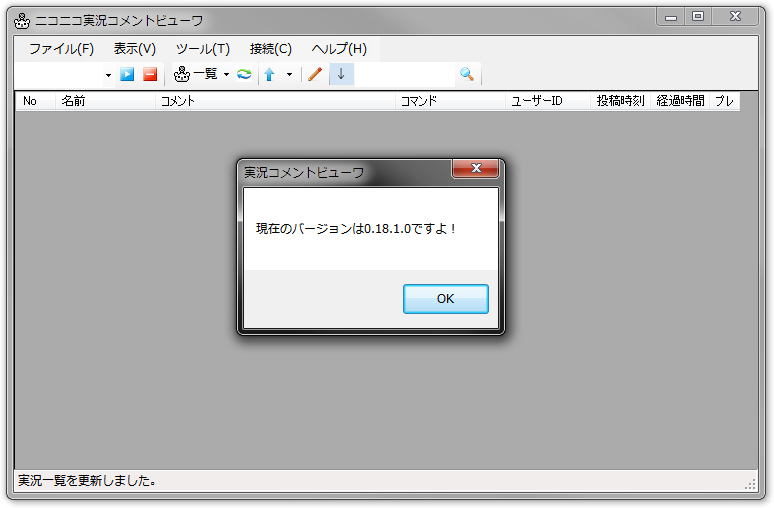Viewport: 774px width, 508px height.
Task: Click the green refresh arrows icon
Action: (x=244, y=75)
